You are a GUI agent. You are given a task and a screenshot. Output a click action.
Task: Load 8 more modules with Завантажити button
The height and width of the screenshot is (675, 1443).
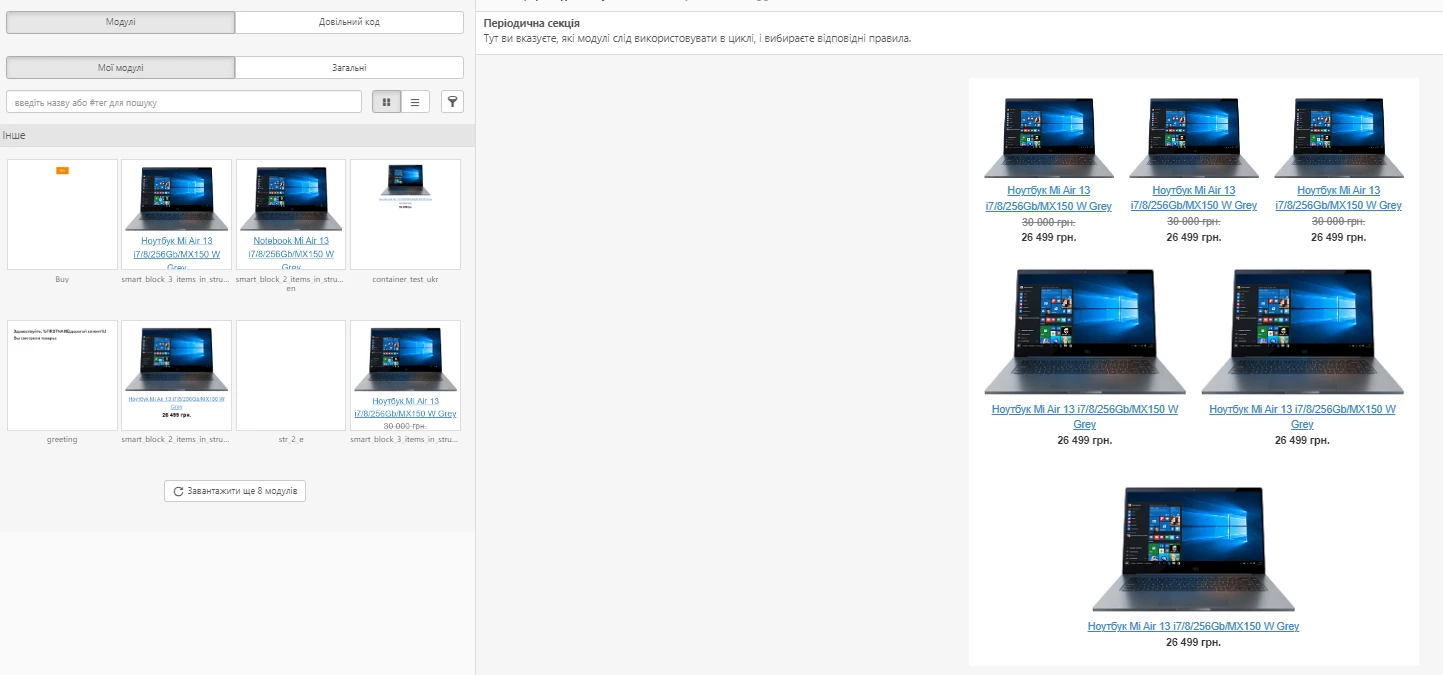click(235, 491)
